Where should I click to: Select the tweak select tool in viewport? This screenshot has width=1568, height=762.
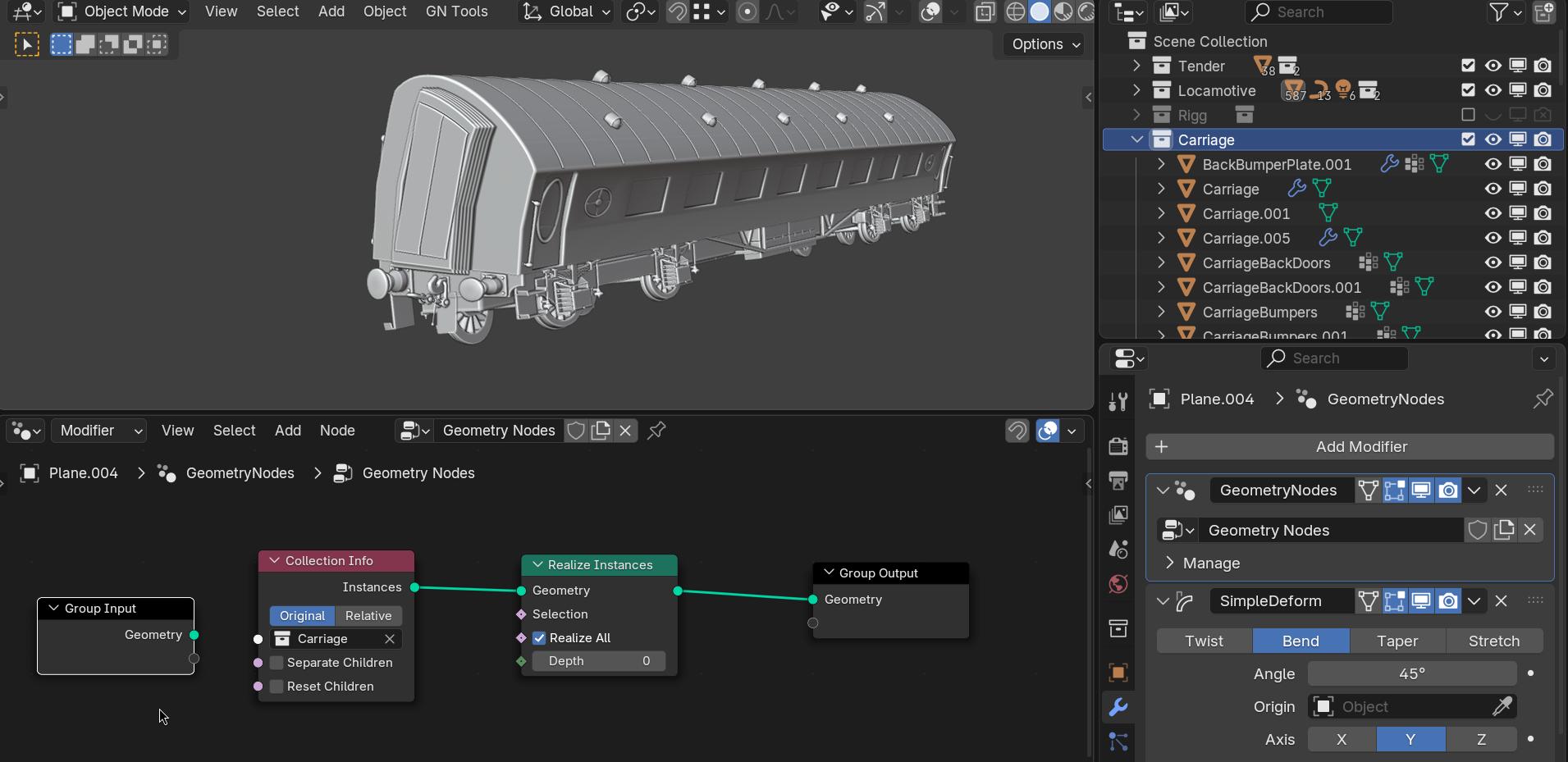pos(27,44)
